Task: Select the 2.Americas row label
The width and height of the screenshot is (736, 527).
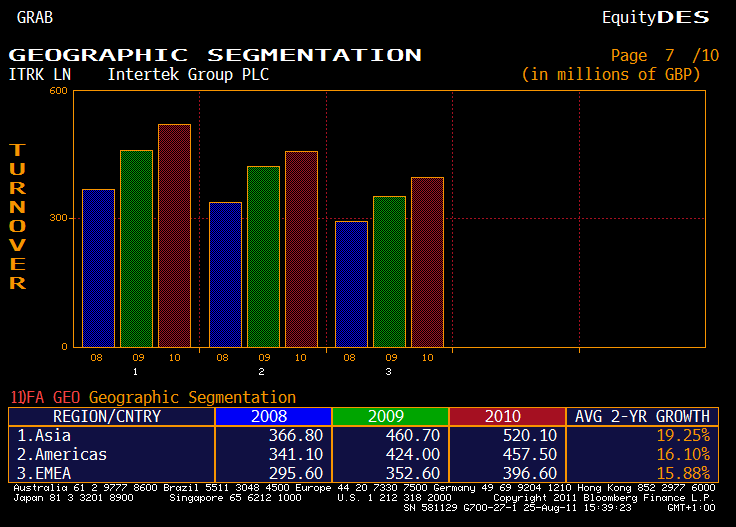Action: [x=60, y=453]
